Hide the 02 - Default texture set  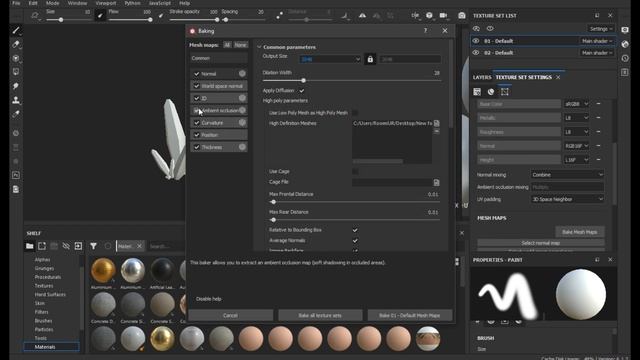476,53
